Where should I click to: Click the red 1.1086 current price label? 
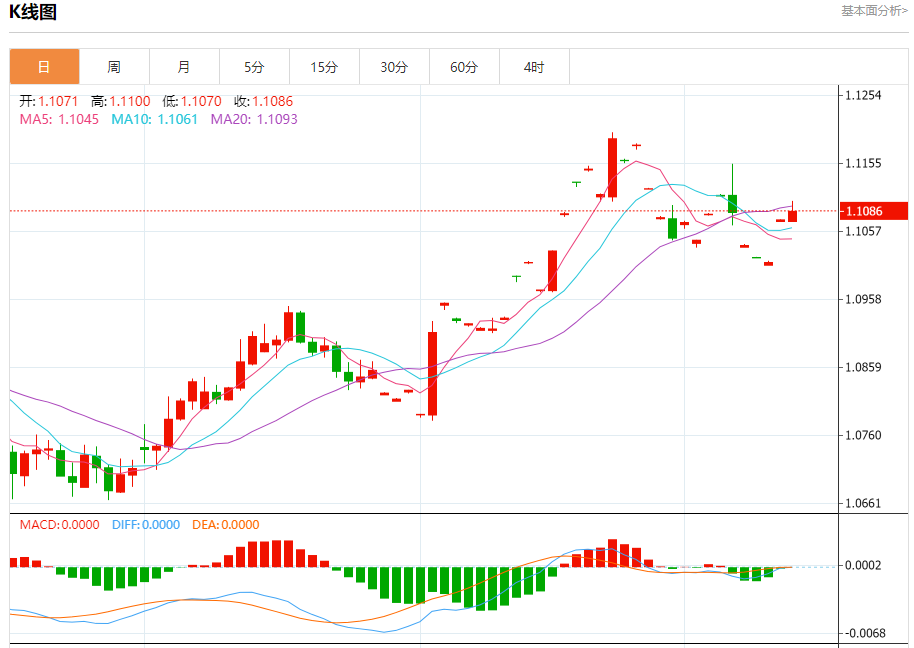pyautogui.click(x=873, y=211)
